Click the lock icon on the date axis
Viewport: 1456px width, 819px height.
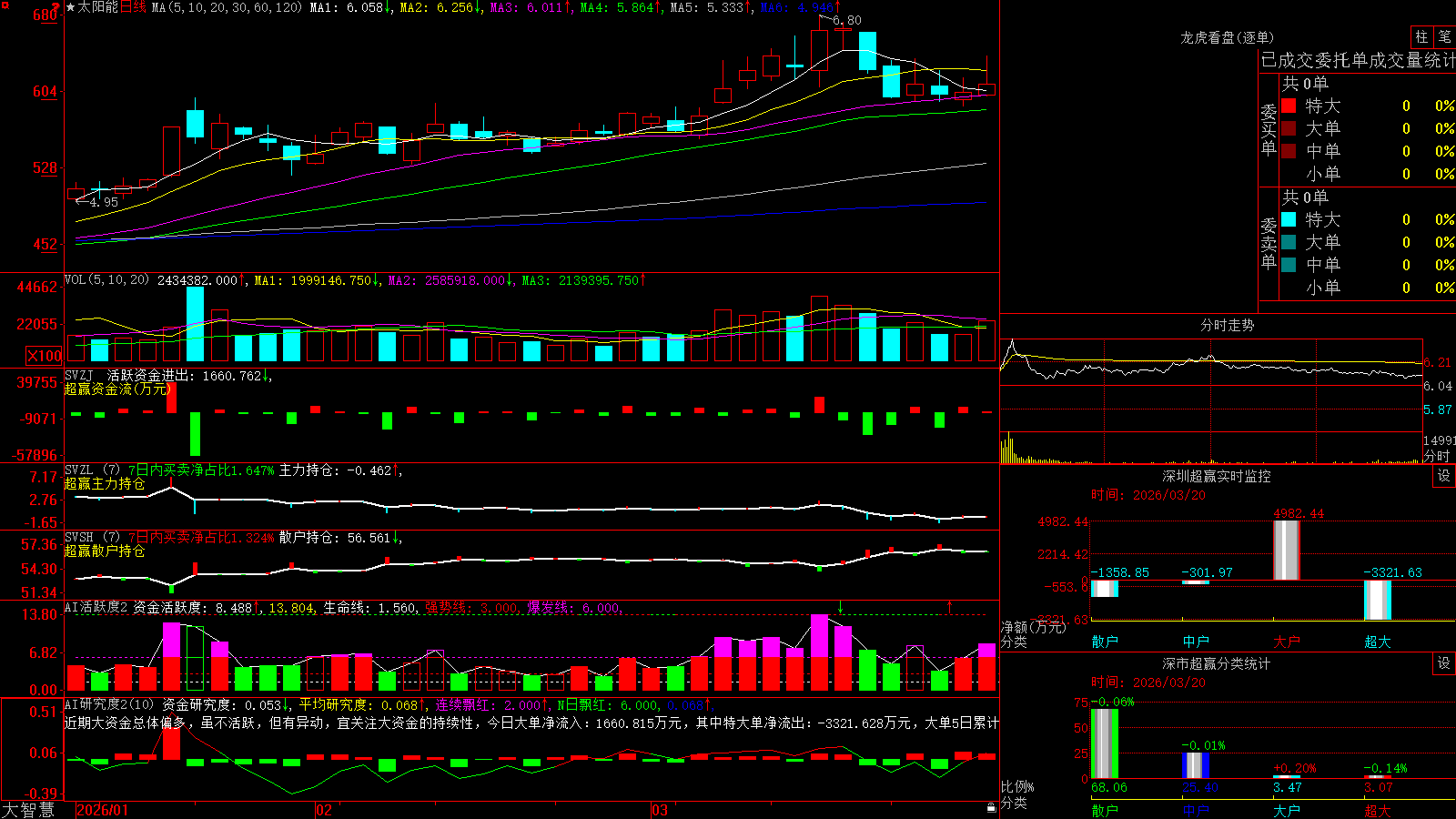tap(992, 807)
